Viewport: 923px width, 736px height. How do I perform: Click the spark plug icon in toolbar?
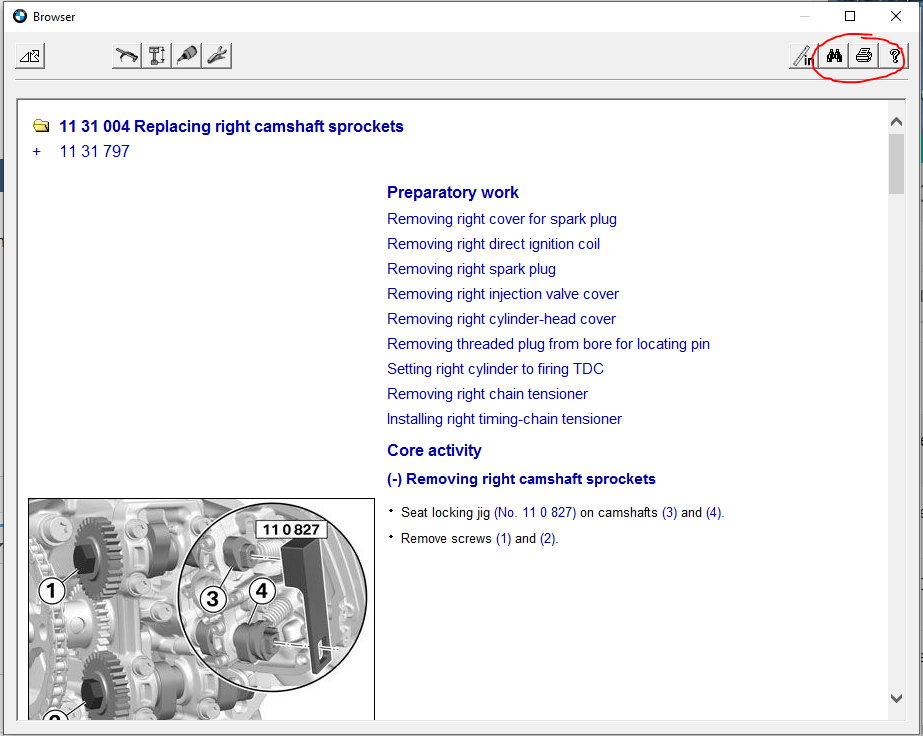(187, 56)
